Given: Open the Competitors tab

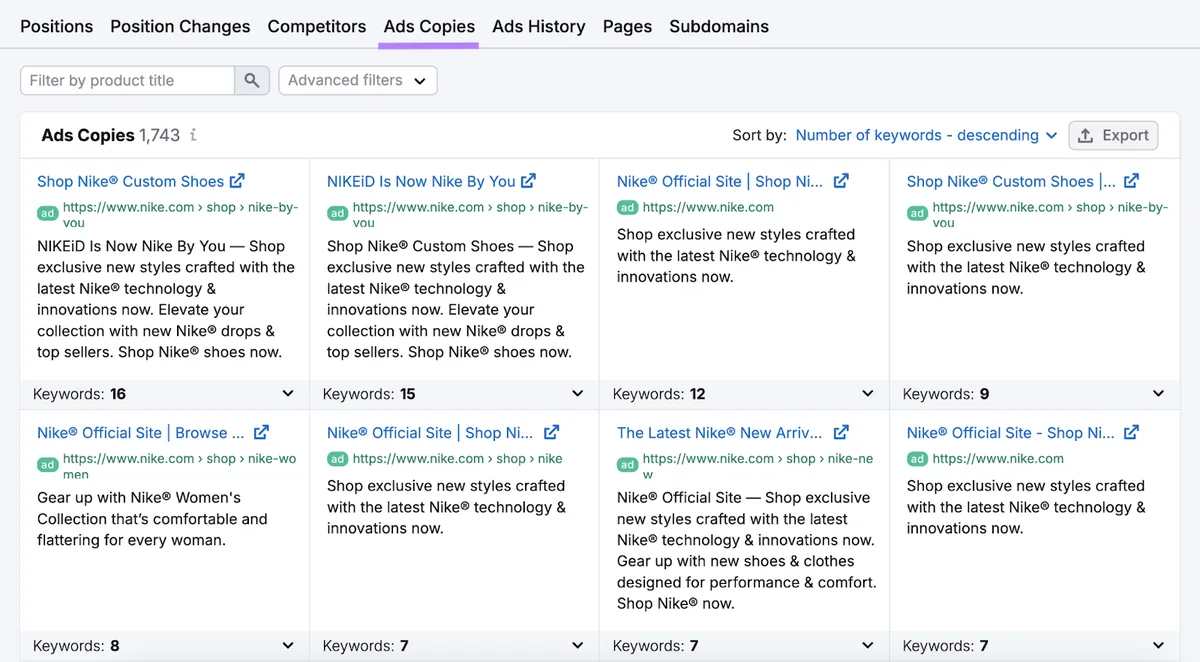Looking at the screenshot, I should [317, 27].
